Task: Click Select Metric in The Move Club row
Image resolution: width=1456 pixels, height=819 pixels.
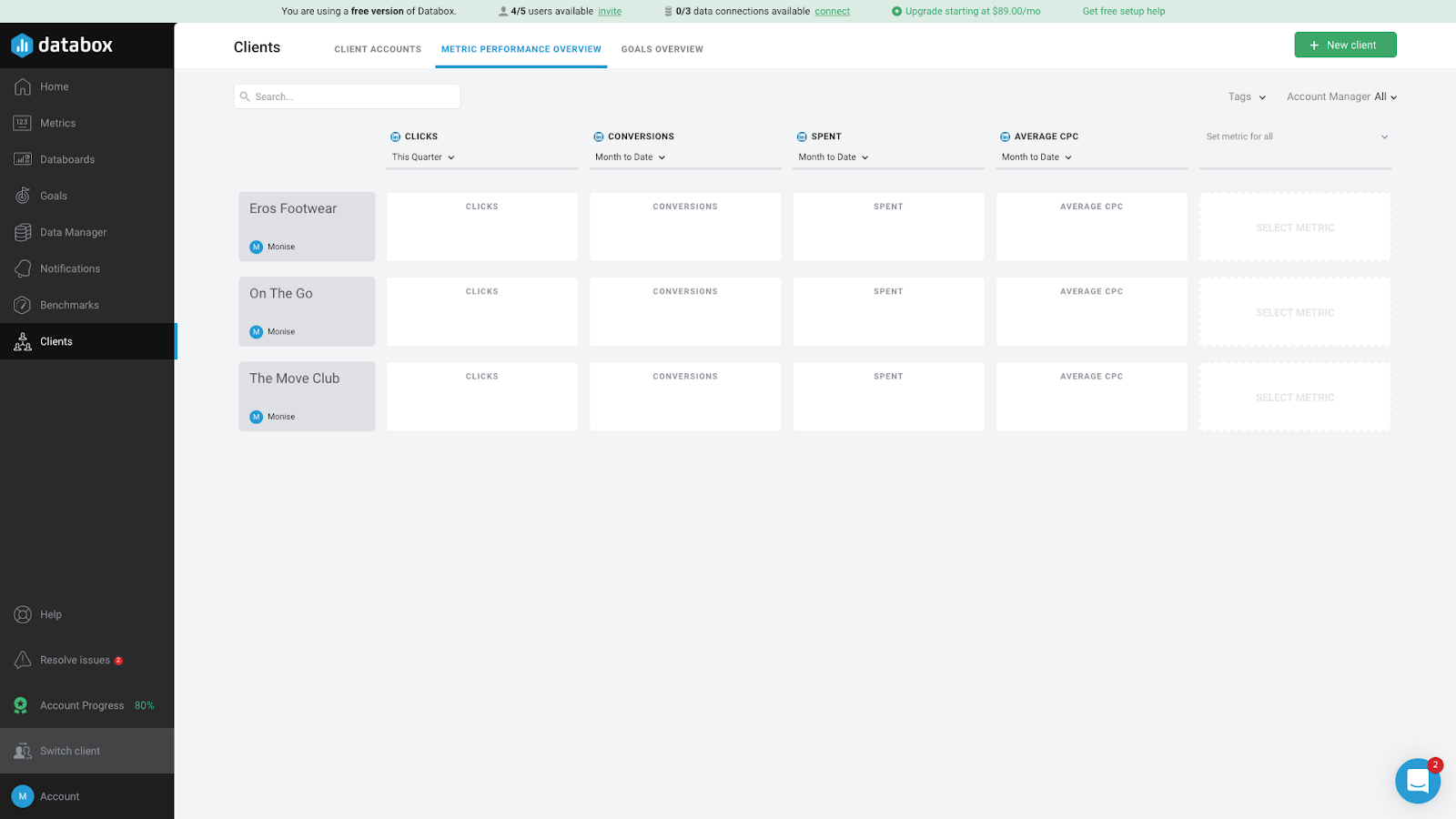Action: 1295,398
